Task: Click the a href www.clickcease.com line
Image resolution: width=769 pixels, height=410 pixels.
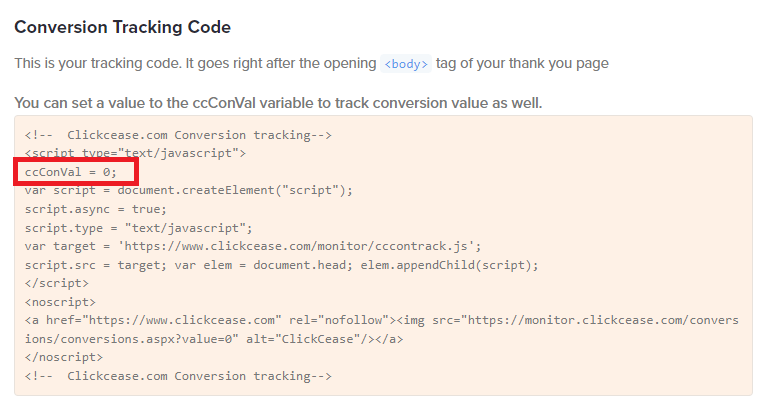Action: (x=382, y=320)
